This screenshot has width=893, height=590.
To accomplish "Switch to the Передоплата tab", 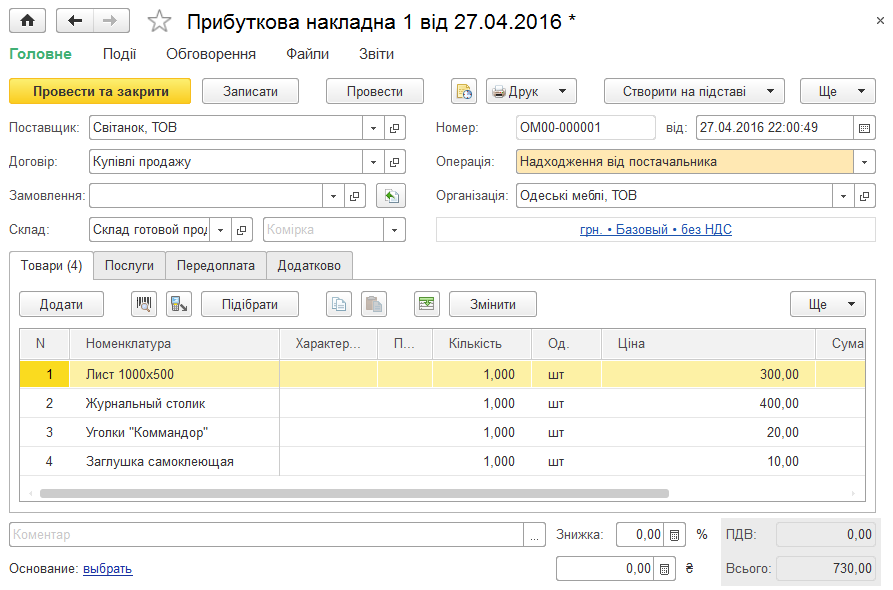I will (216, 265).
